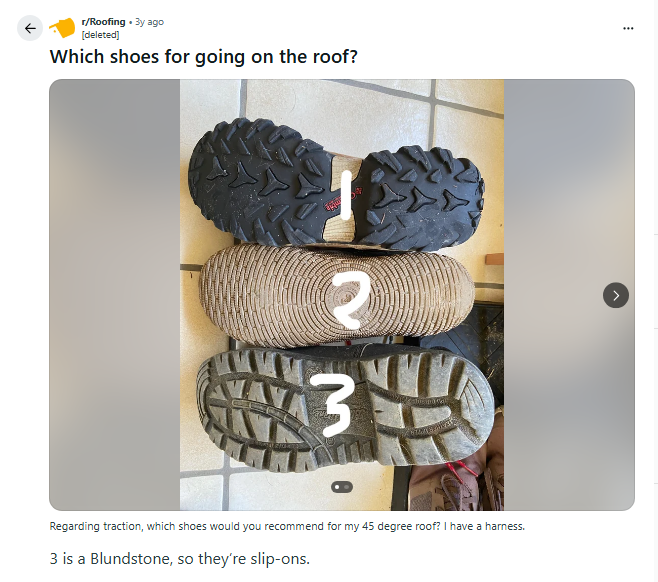Screen dimensions: 658x582
Task: Click the back arrow button
Action: coord(30,28)
